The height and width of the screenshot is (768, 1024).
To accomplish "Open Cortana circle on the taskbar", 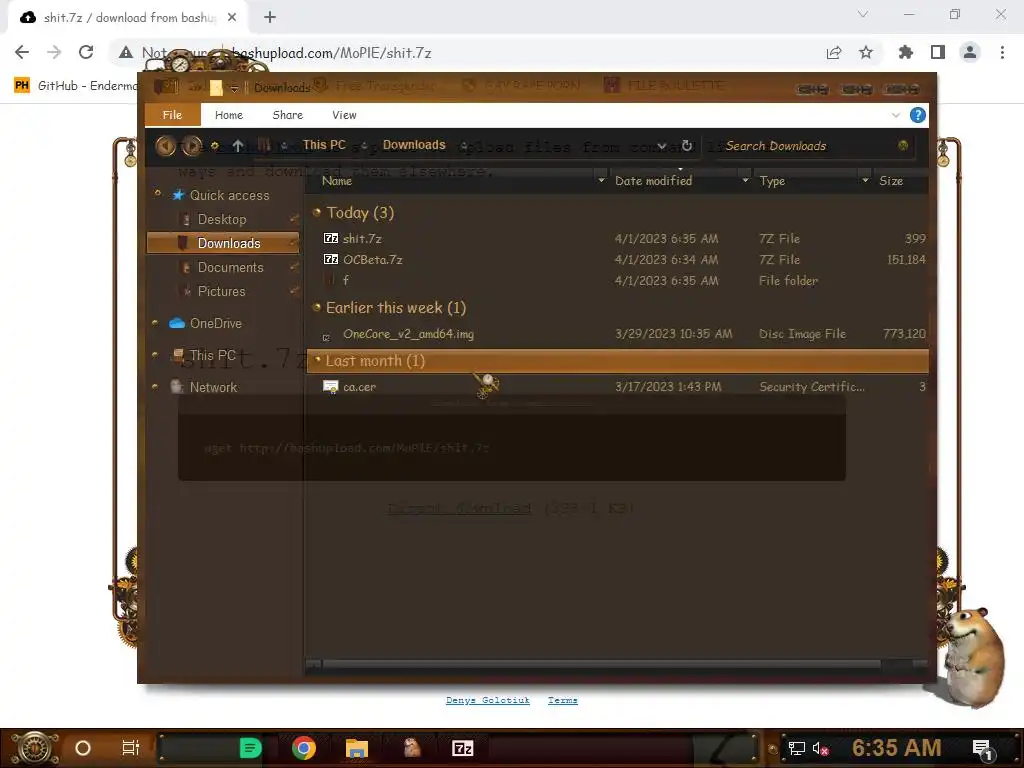I will click(83, 748).
